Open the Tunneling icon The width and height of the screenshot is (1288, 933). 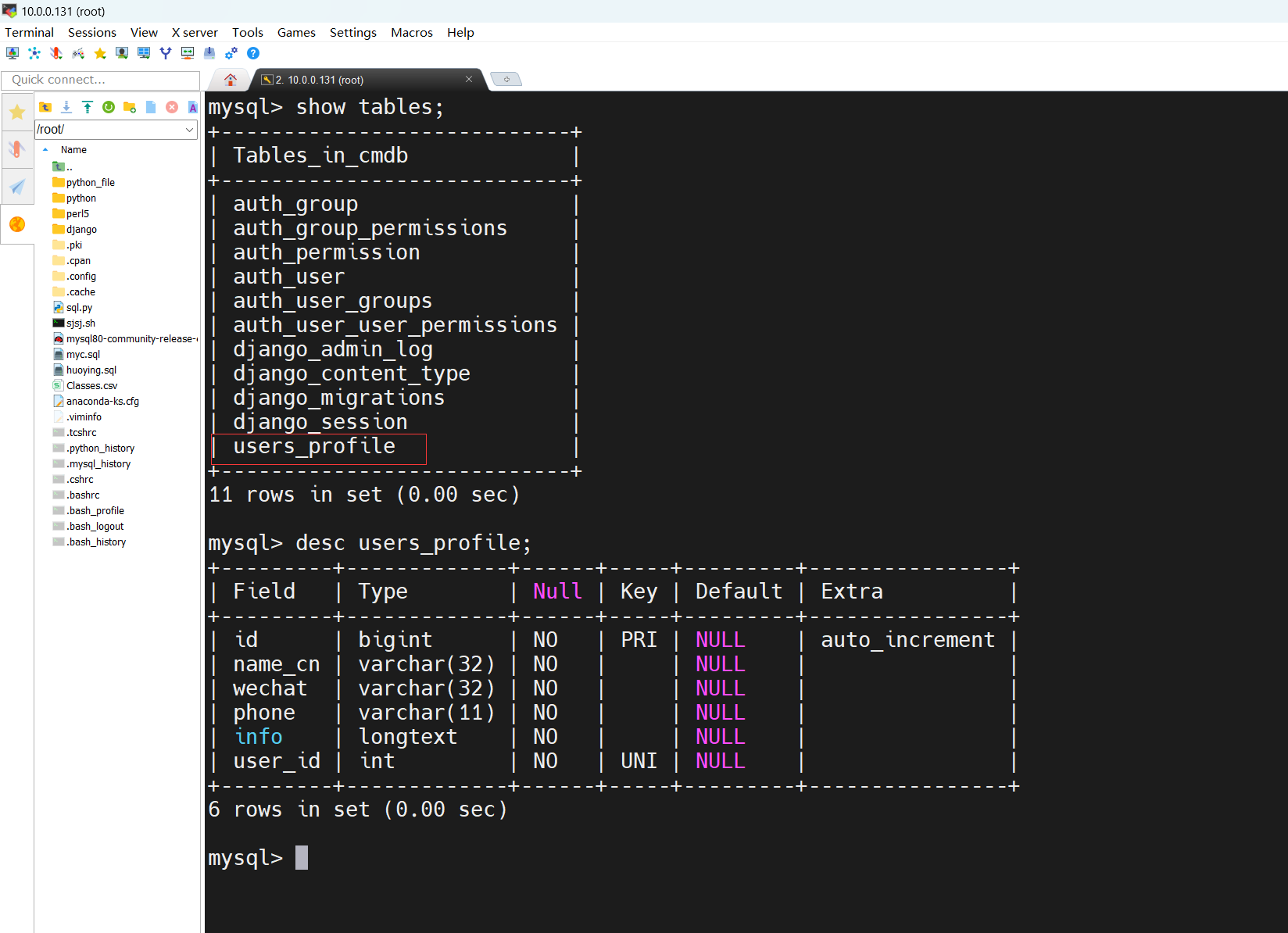188,53
